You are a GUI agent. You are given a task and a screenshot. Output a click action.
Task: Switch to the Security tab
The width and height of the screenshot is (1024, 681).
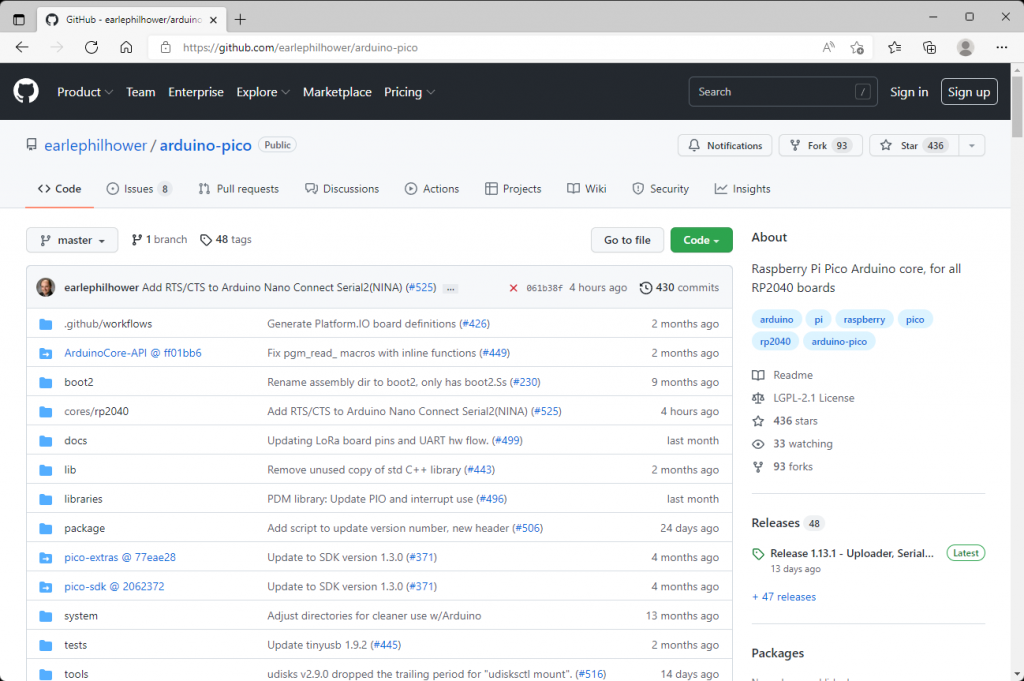pos(660,189)
